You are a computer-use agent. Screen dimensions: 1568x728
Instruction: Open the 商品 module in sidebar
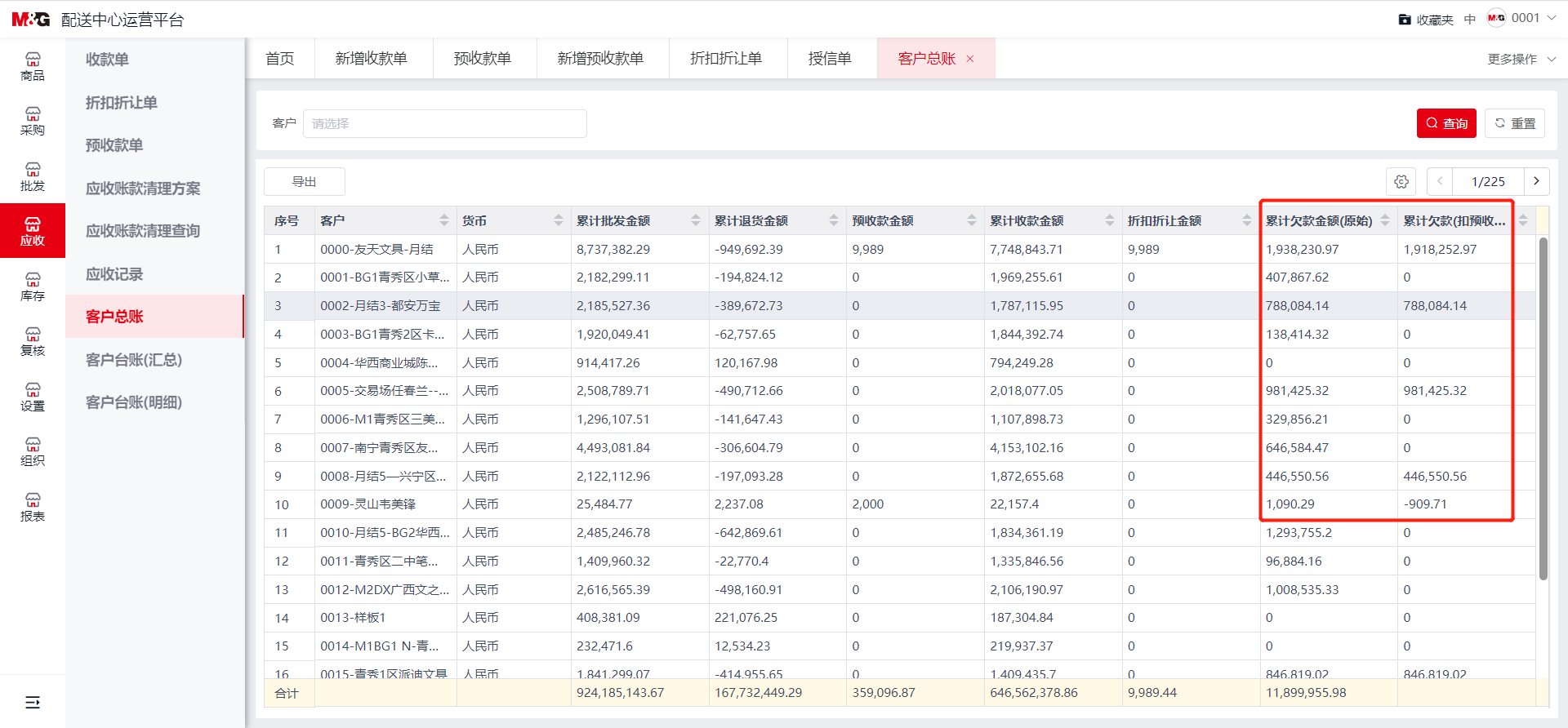[x=33, y=66]
